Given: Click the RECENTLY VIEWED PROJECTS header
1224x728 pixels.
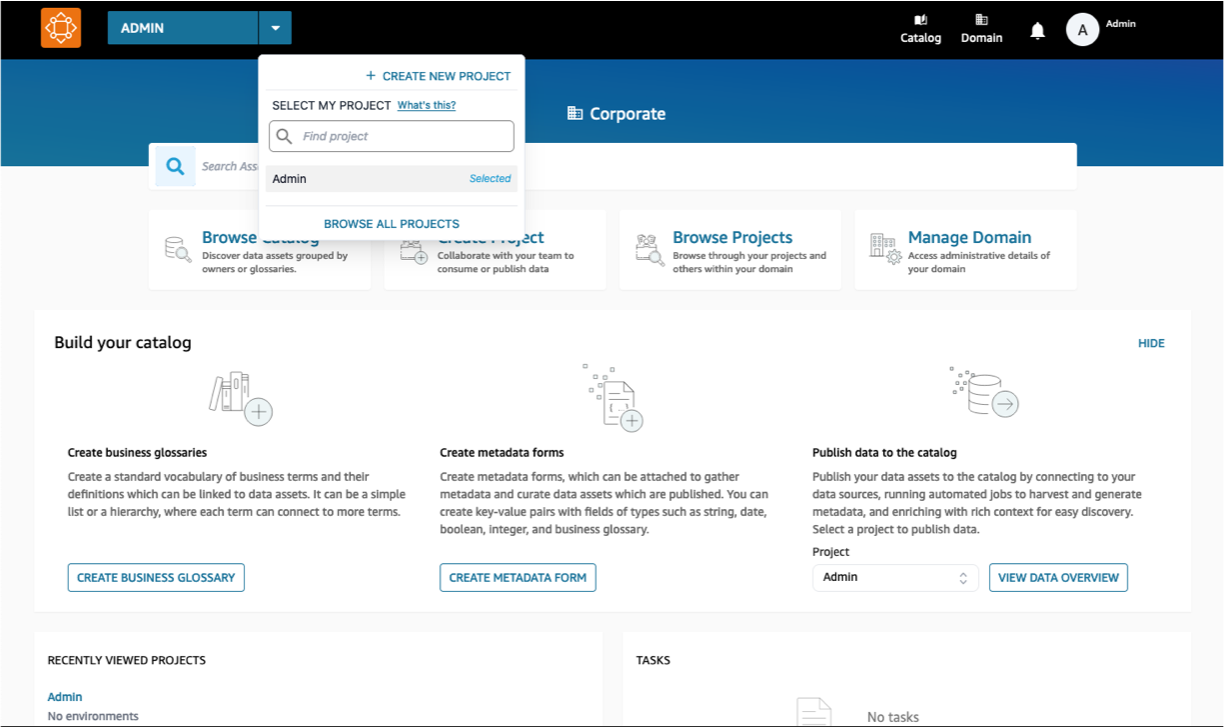Looking at the screenshot, I should coord(127,660).
